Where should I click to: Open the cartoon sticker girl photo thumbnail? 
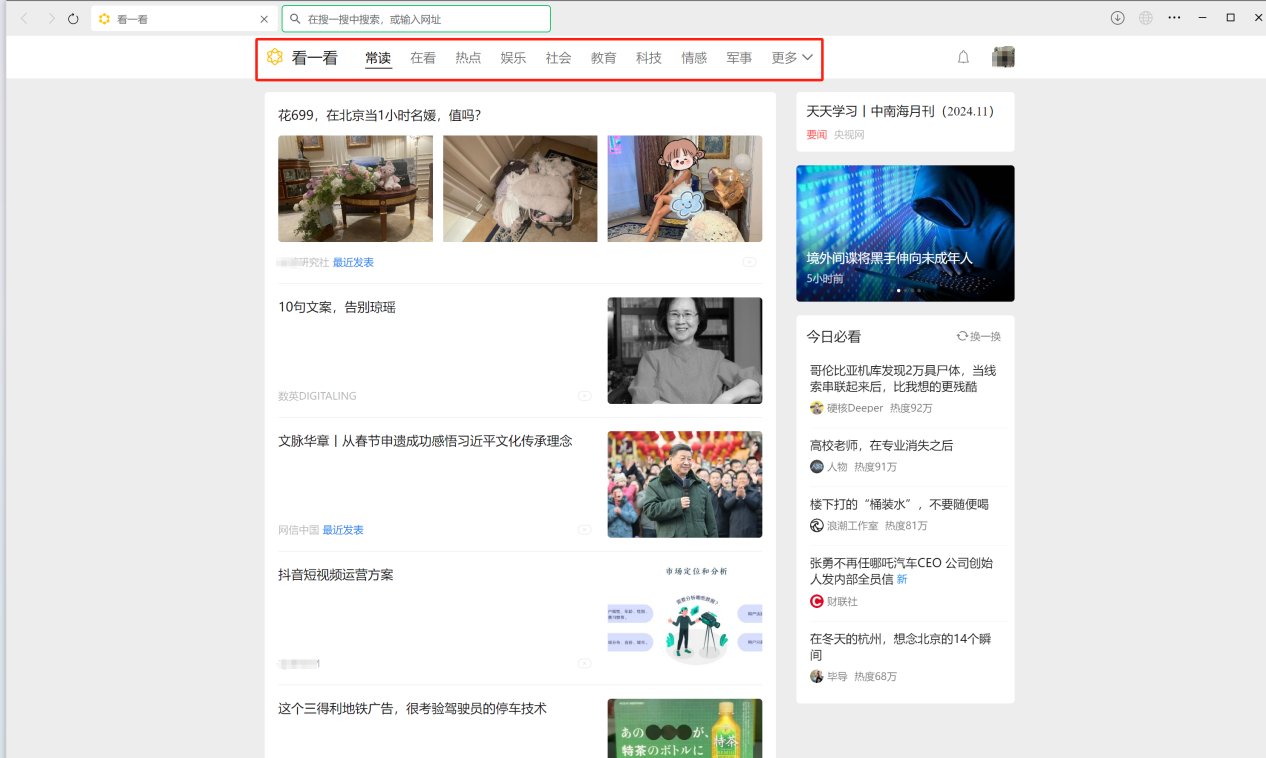pyautogui.click(x=685, y=189)
